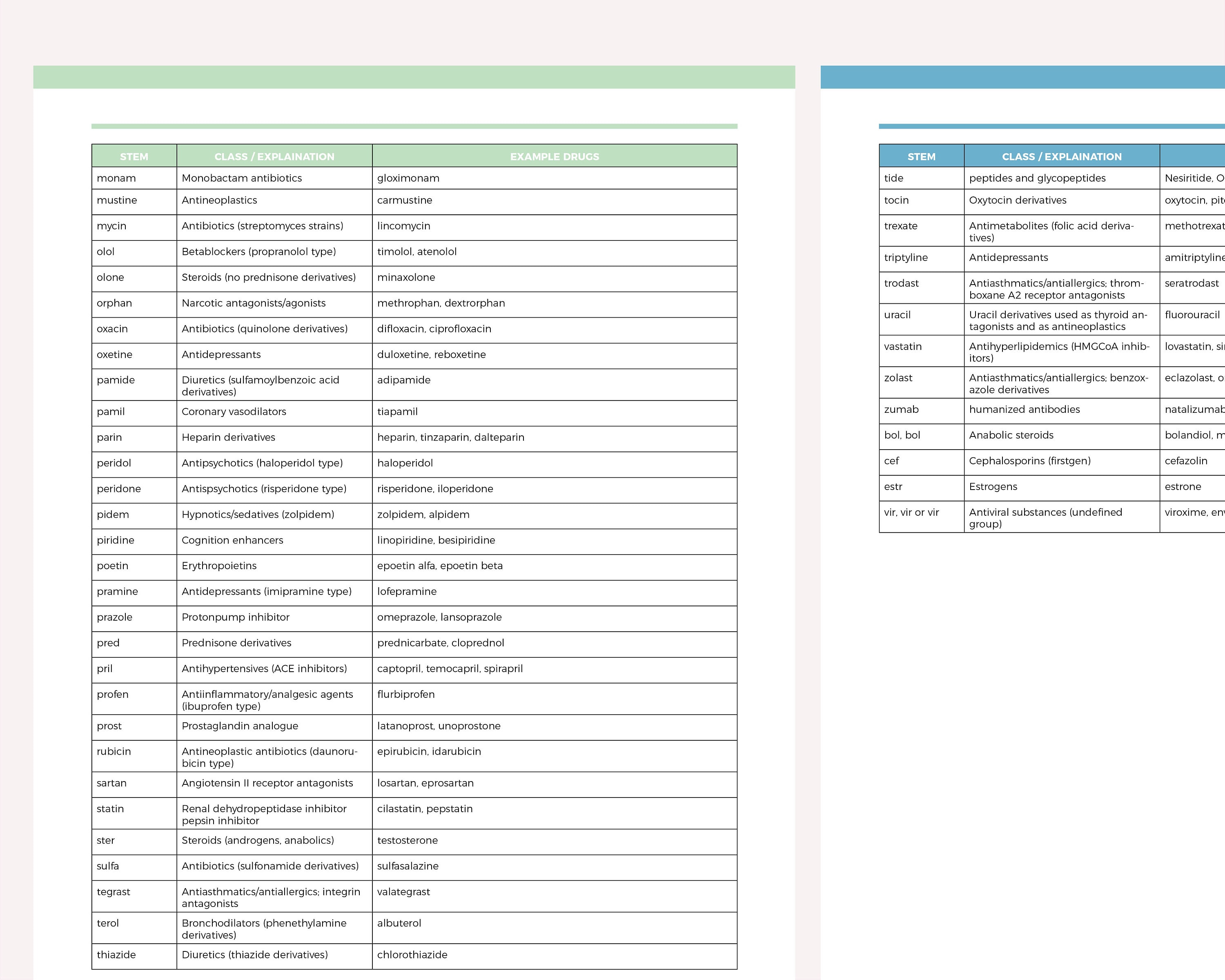Select 'captopril, temocapril, spirapril' cell
Screen dimensions: 1225x980
point(555,670)
